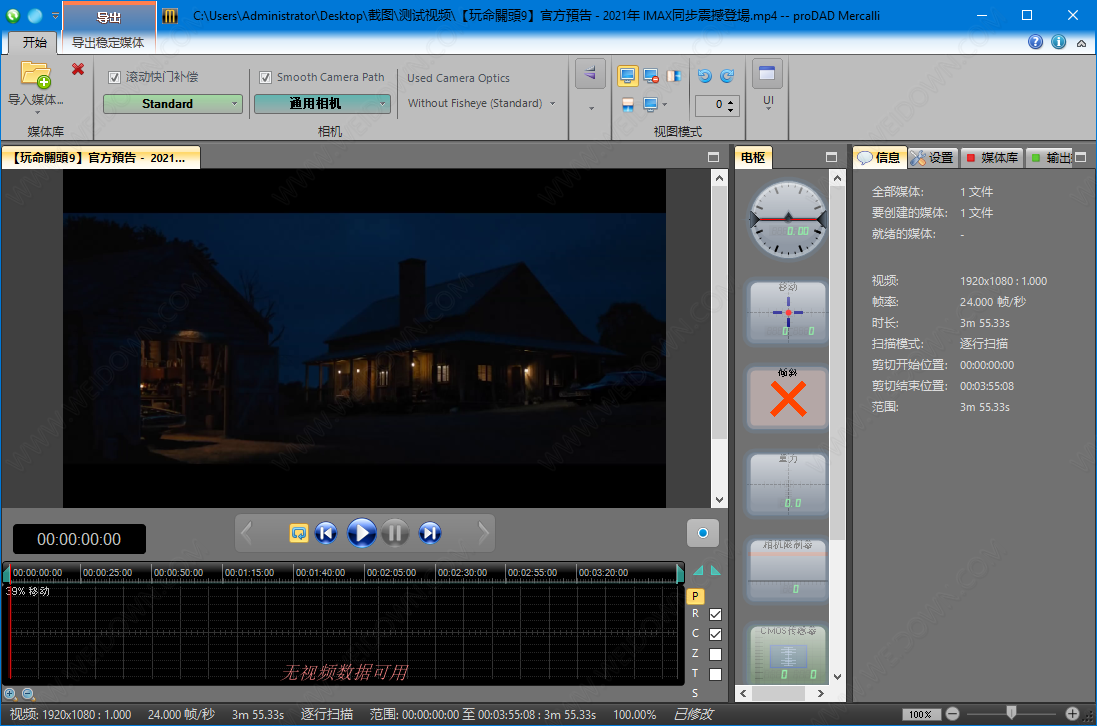Open the Without Fisheye (Standard) optics dropdown
The width and height of the screenshot is (1097, 726).
(x=481, y=104)
